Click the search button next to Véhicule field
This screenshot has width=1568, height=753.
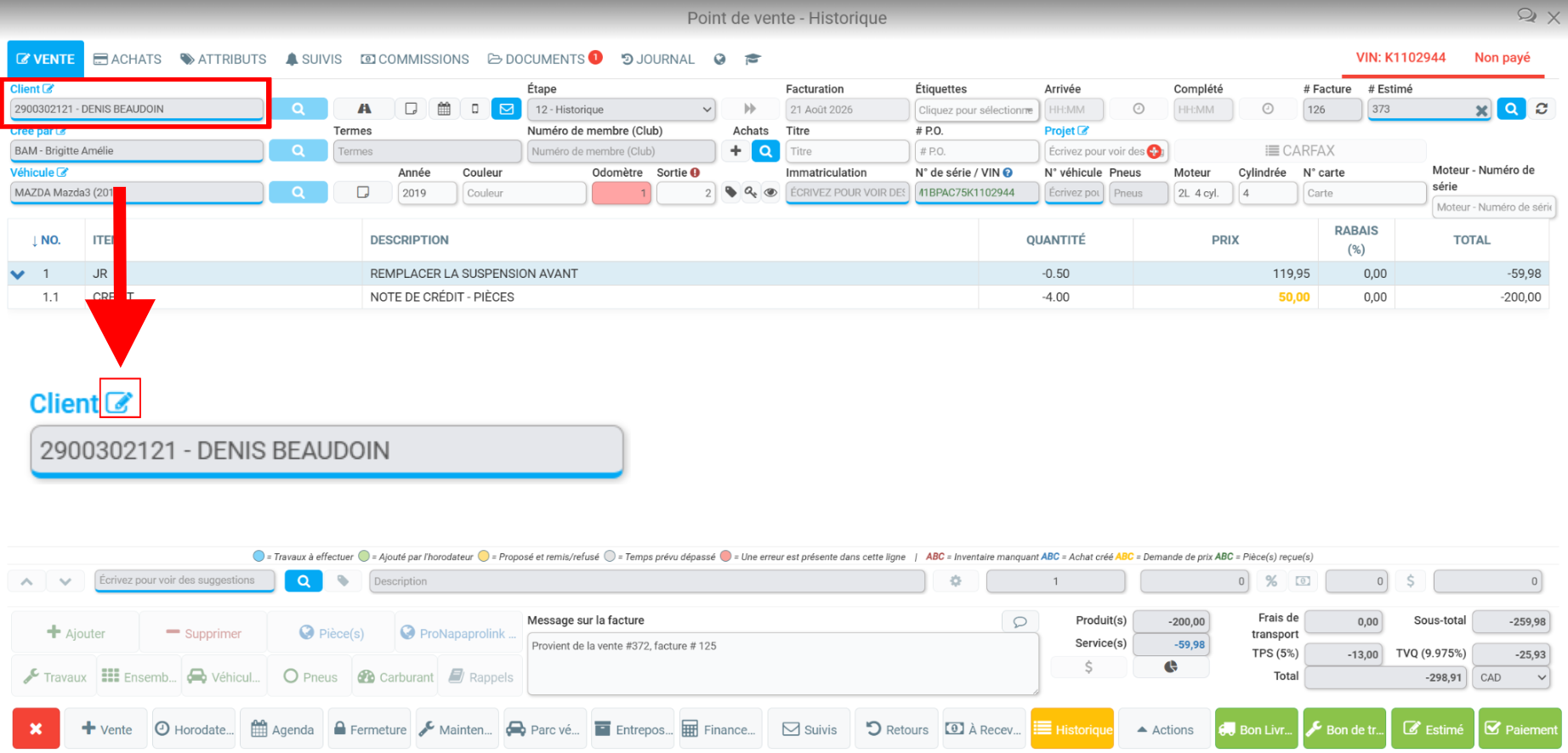[x=298, y=193]
